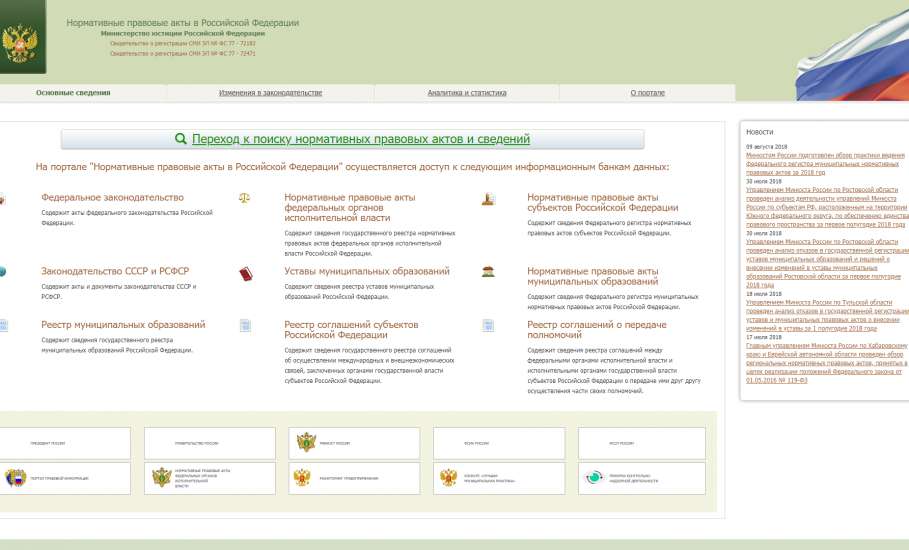Open the second 30 июля 2018 news about уставов
Screen dimensions: 909x550
(x=827, y=263)
